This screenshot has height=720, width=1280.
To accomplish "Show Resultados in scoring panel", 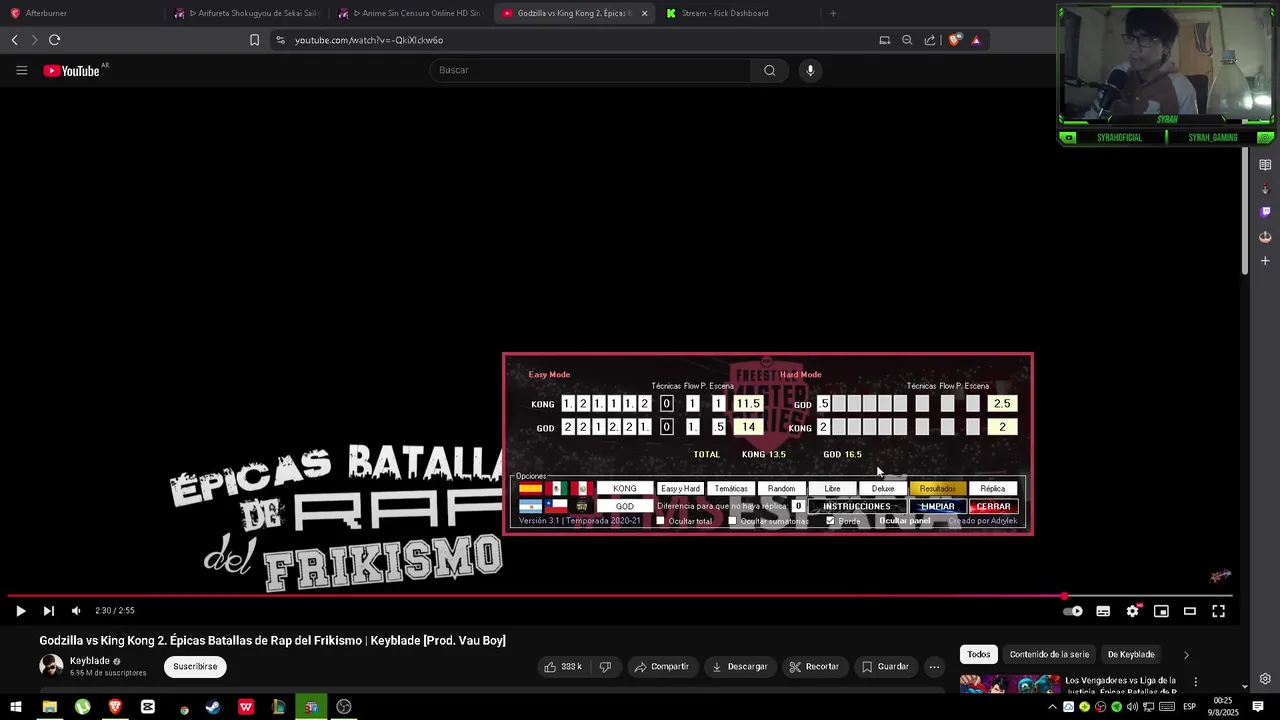I will coord(937,489).
